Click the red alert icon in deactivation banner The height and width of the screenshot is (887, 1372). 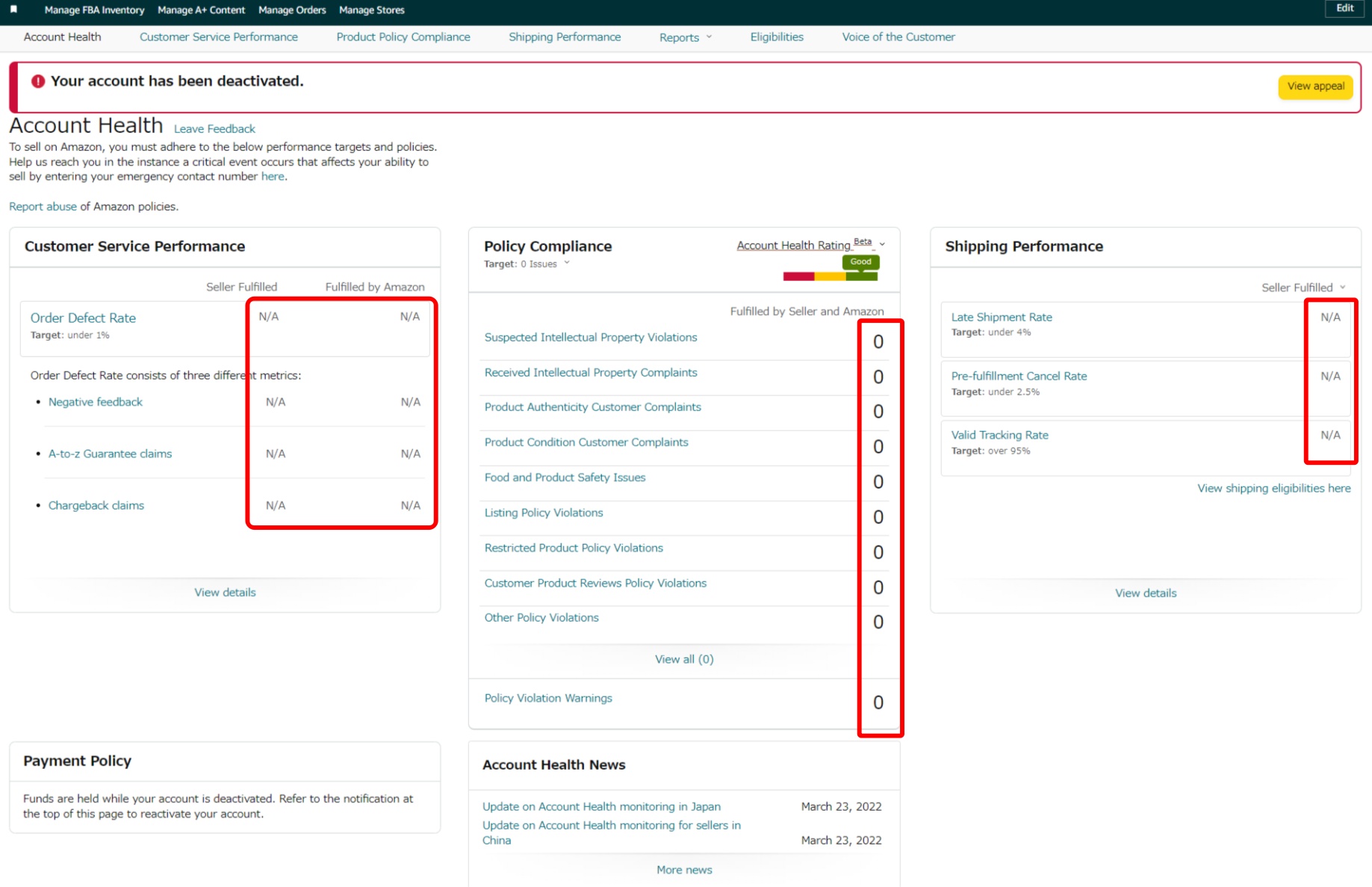tap(38, 81)
